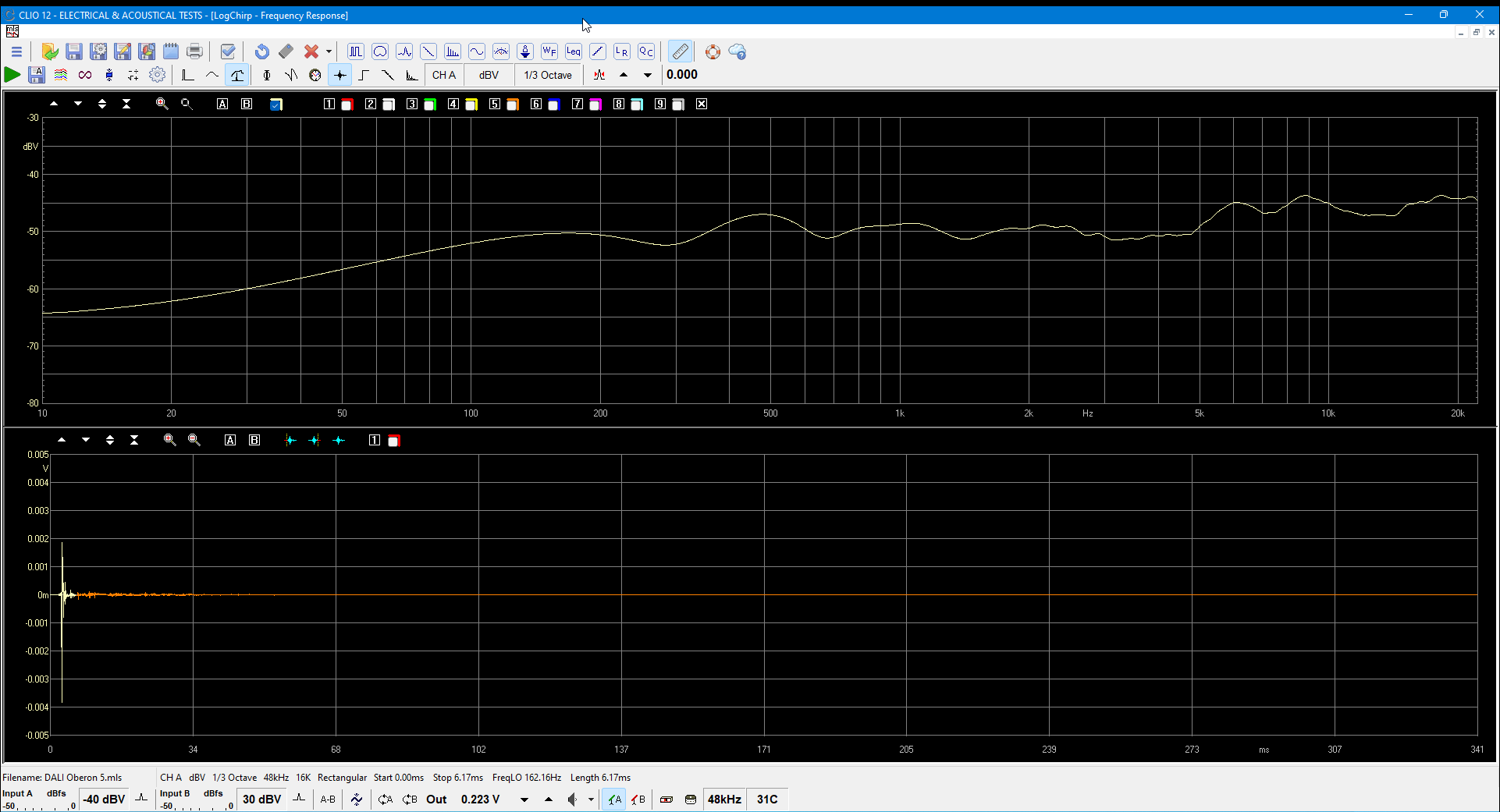Start measurement with the green Go button
The height and width of the screenshot is (812, 1500).
tap(12, 75)
